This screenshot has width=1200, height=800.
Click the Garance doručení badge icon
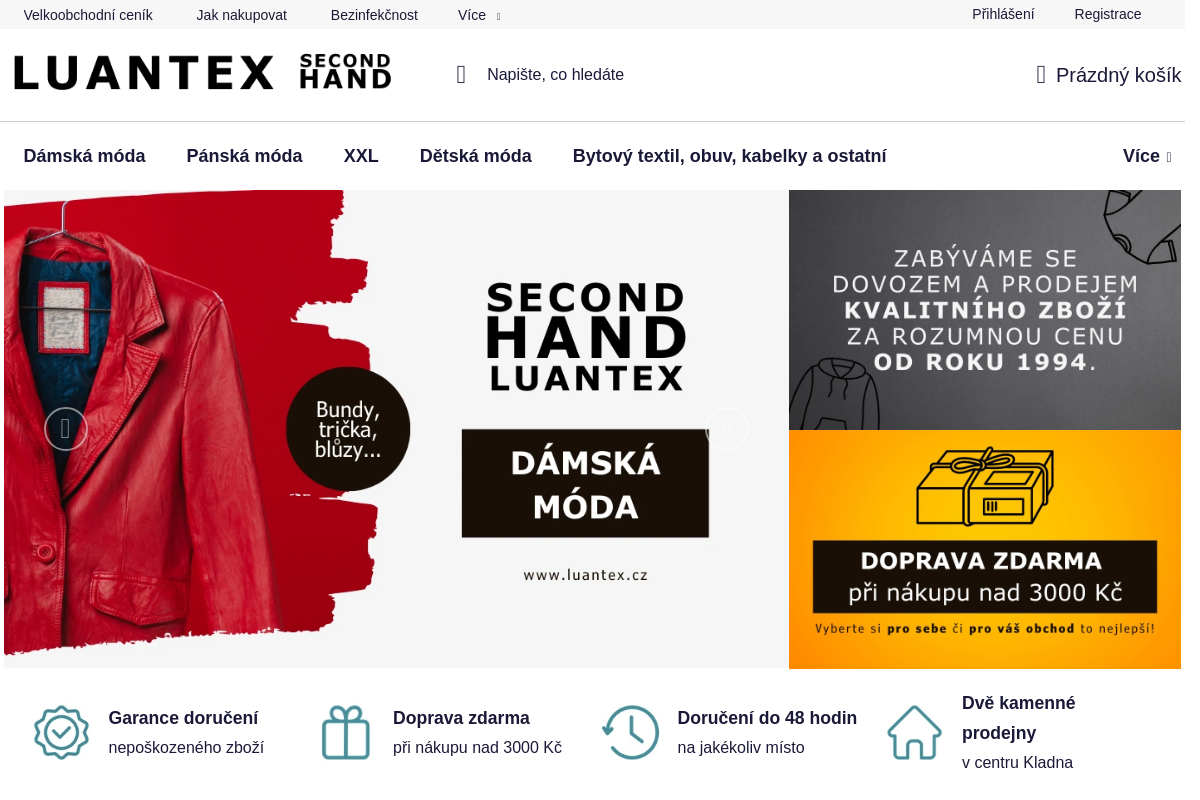coord(62,733)
